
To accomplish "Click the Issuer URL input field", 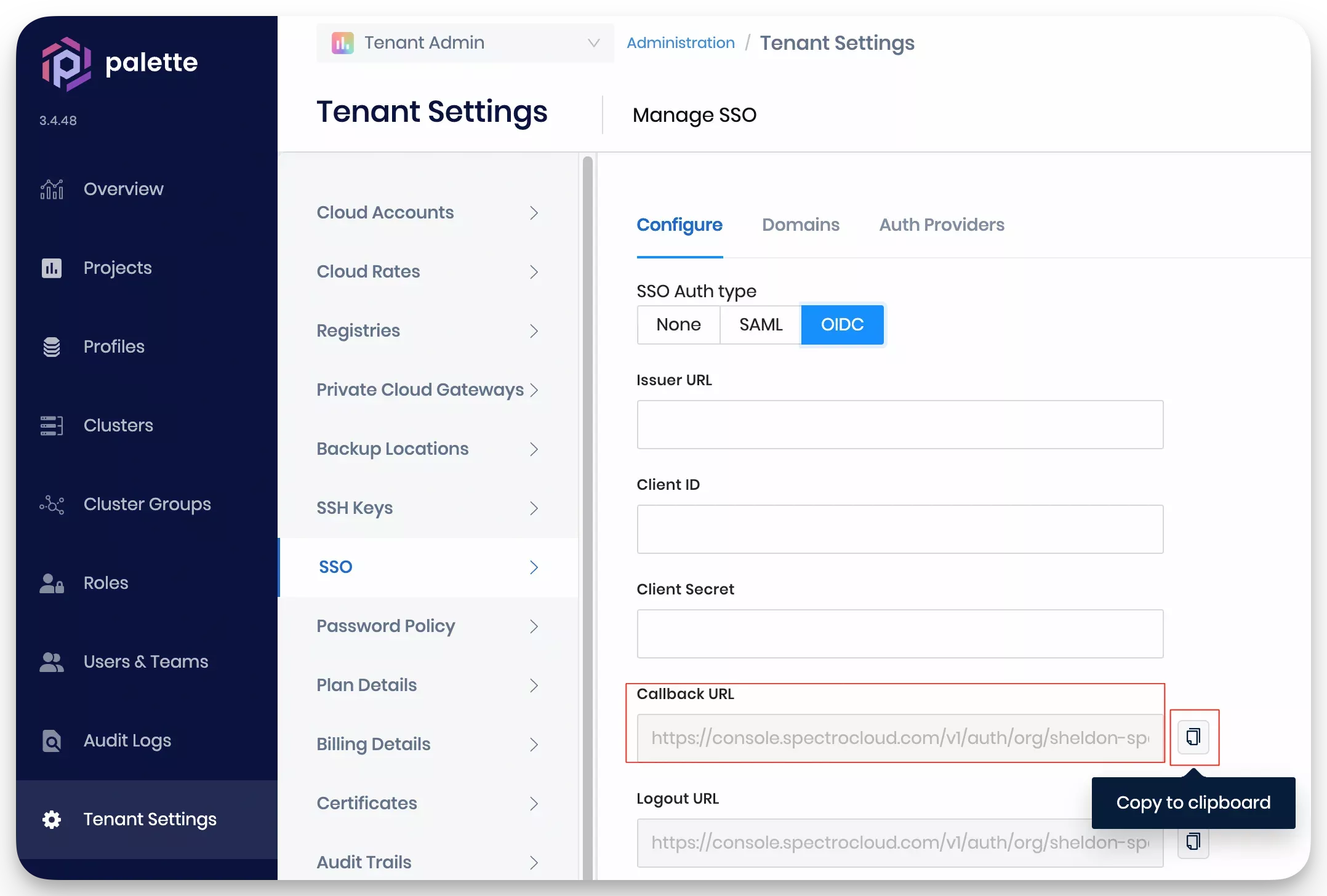I will tap(900, 424).
